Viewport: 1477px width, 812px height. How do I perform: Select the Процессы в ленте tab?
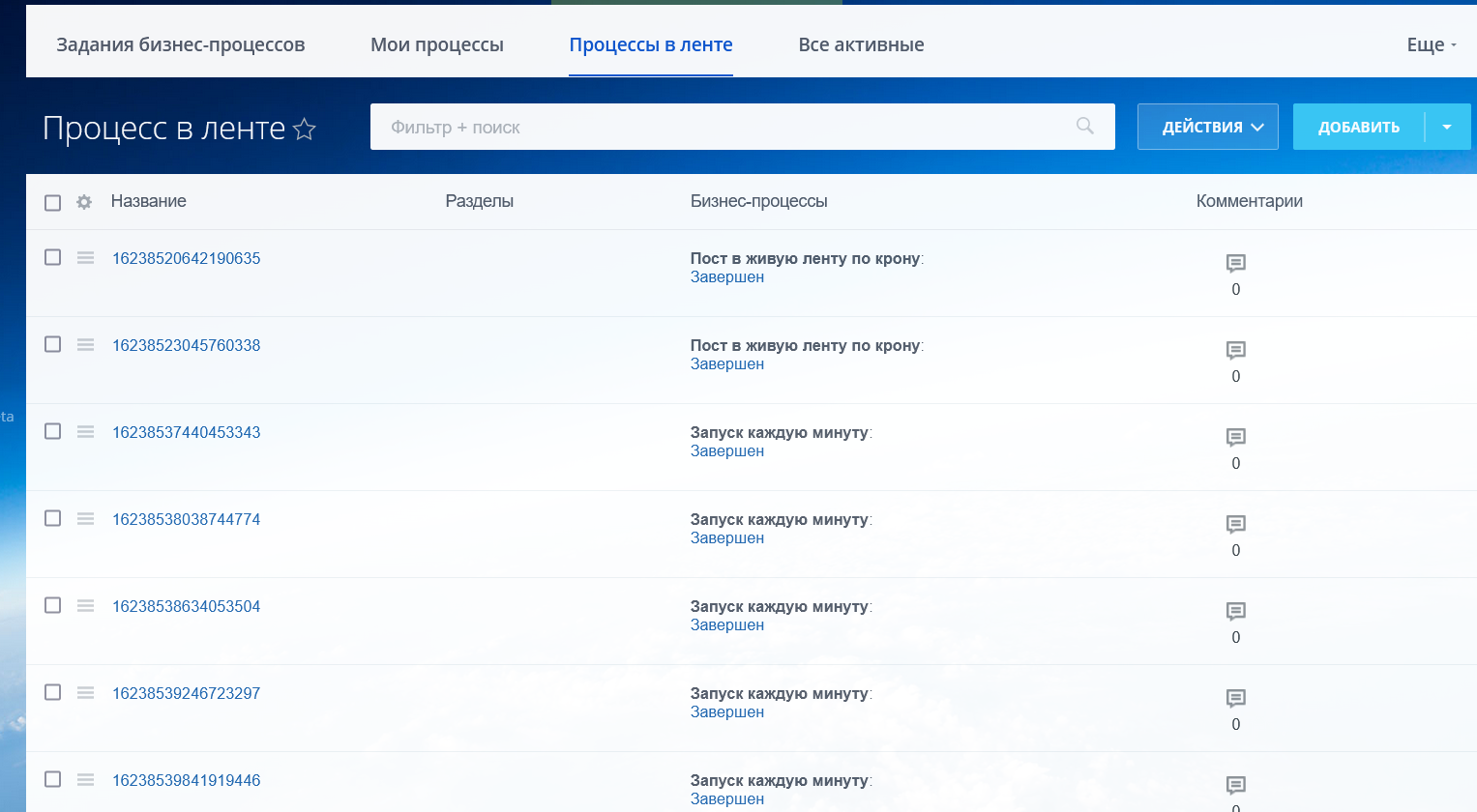pyautogui.click(x=651, y=44)
